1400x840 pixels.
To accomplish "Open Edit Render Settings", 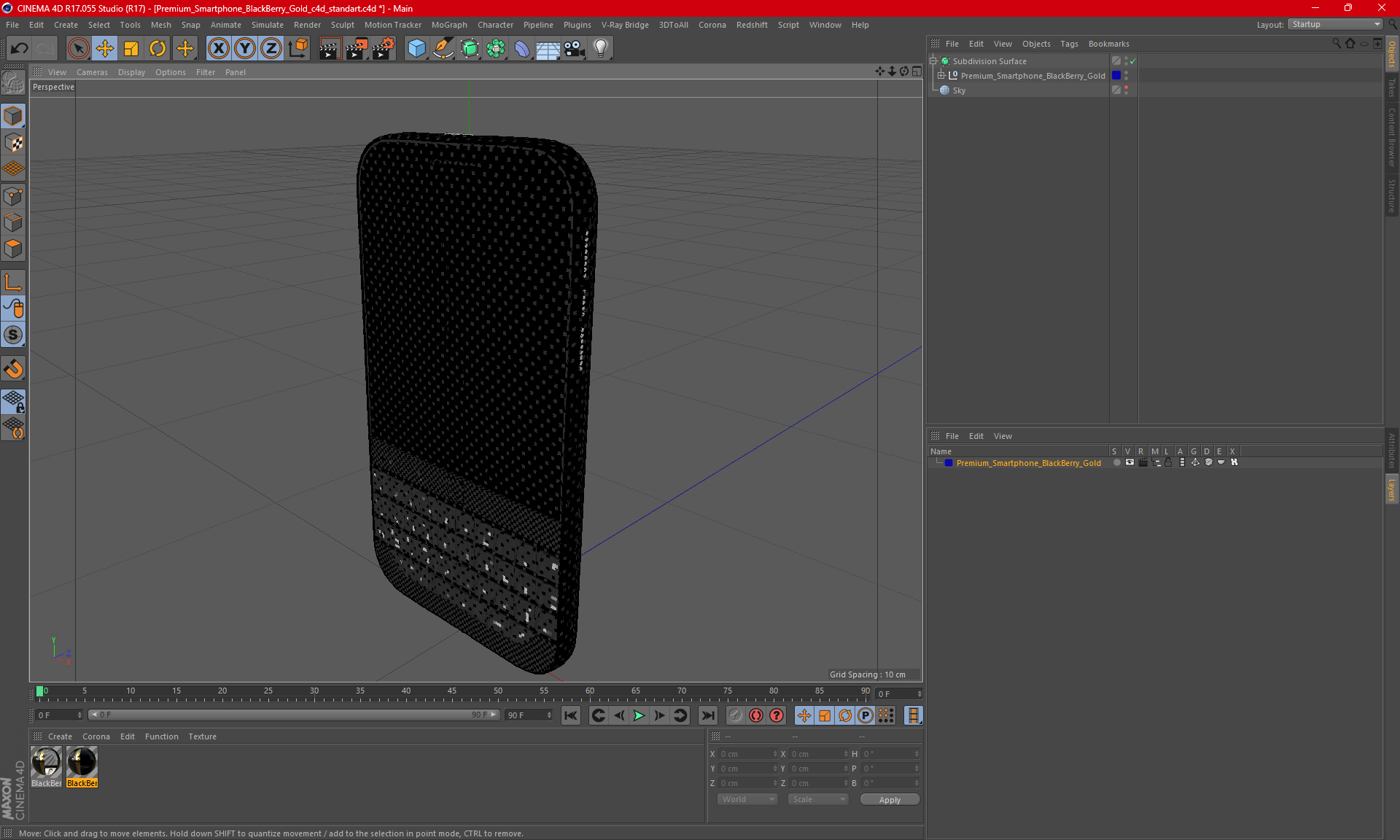I will pos(384,49).
